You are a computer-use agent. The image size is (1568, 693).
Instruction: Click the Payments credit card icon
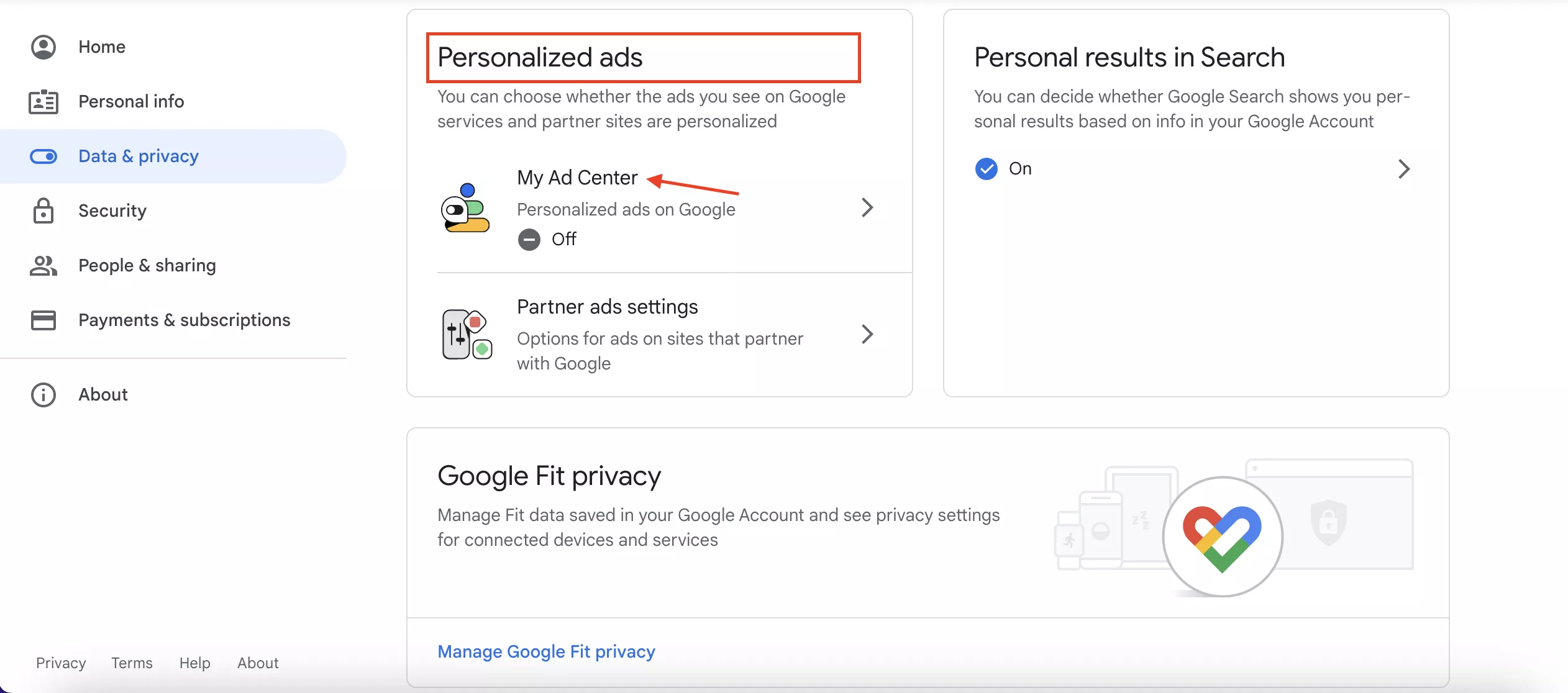(43, 320)
